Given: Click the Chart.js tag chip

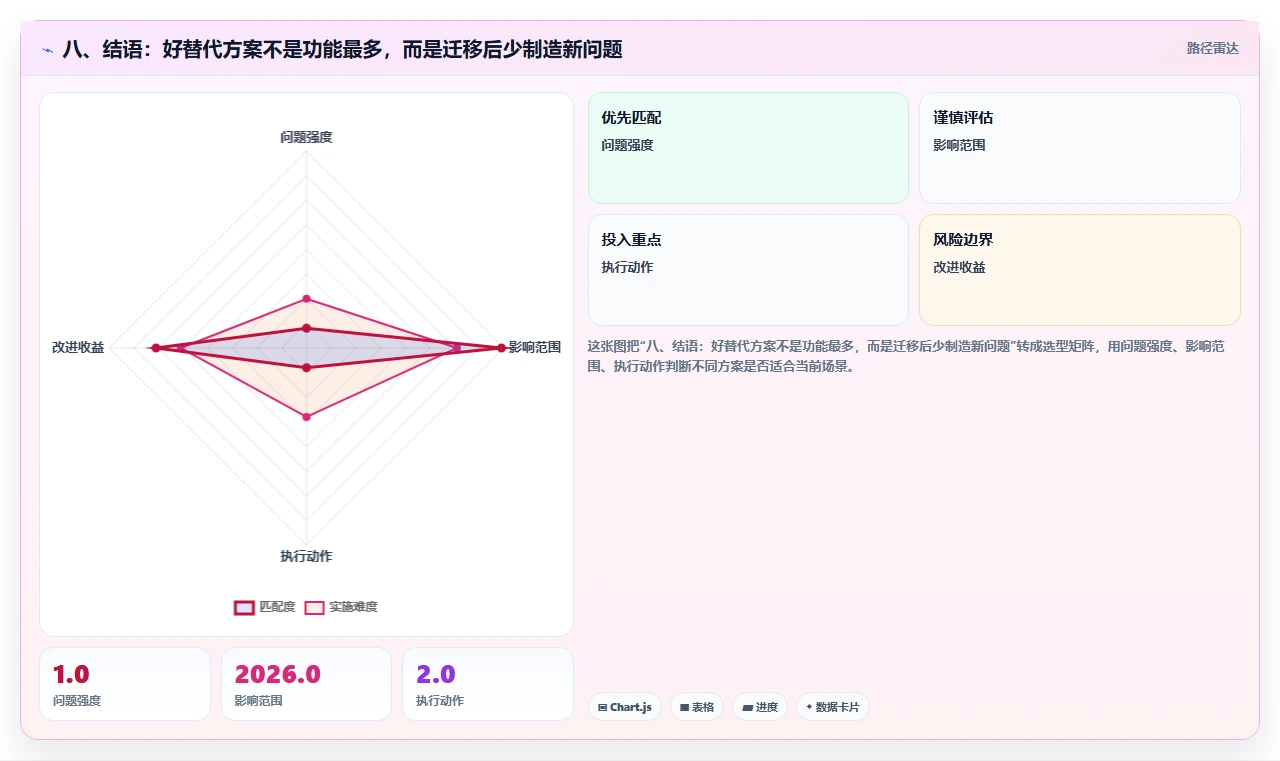Looking at the screenshot, I should [x=625, y=707].
